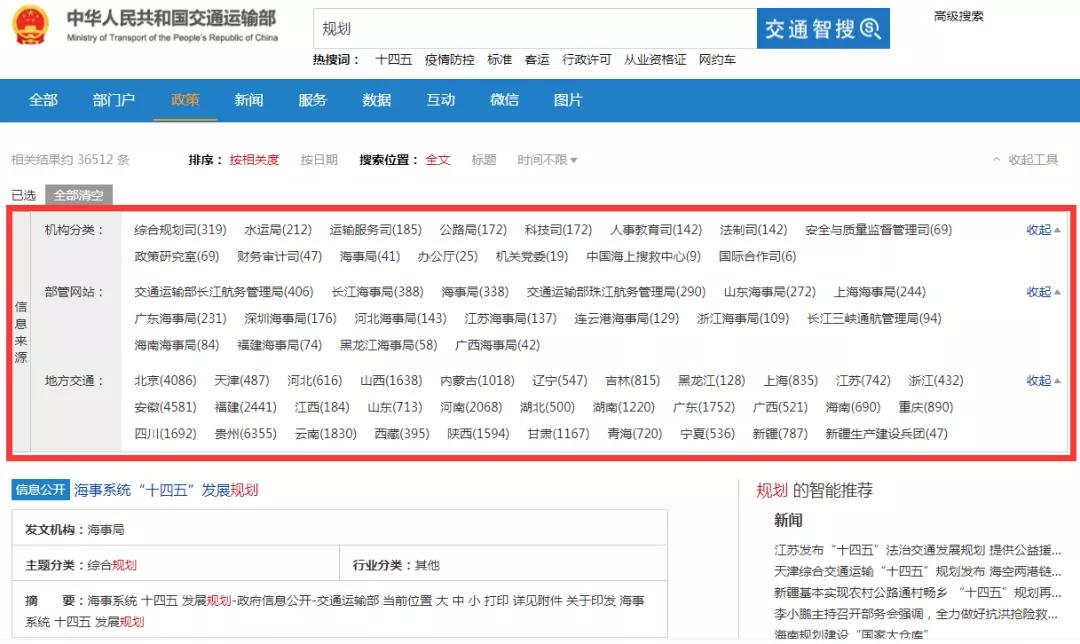Collapse the toolbar with 收起工具
Viewport: 1080px width, 644px height.
[x=1025, y=160]
